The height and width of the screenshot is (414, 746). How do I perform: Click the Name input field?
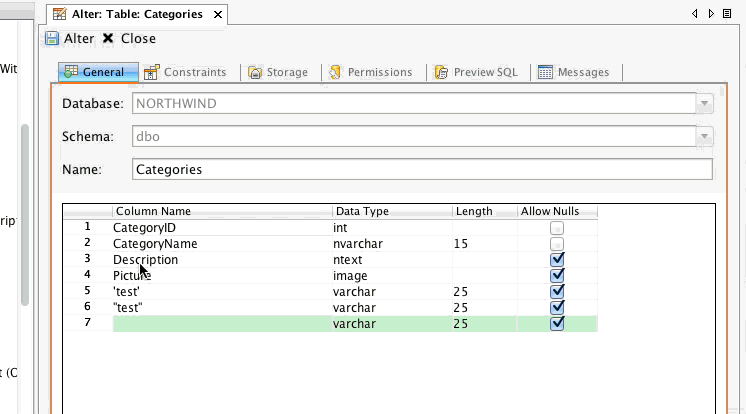pyautogui.click(x=422, y=170)
